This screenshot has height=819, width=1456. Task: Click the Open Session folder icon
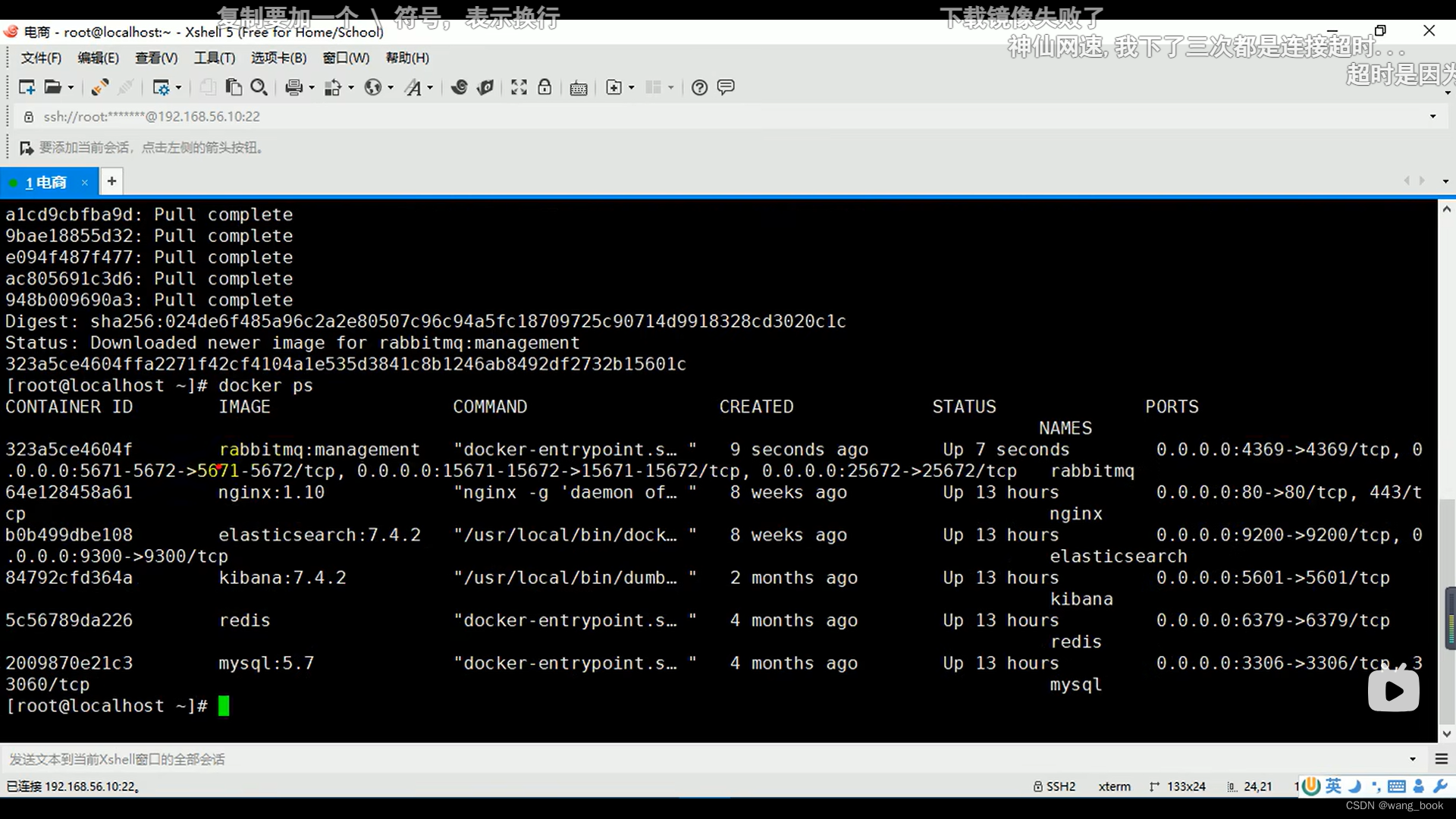pos(52,87)
